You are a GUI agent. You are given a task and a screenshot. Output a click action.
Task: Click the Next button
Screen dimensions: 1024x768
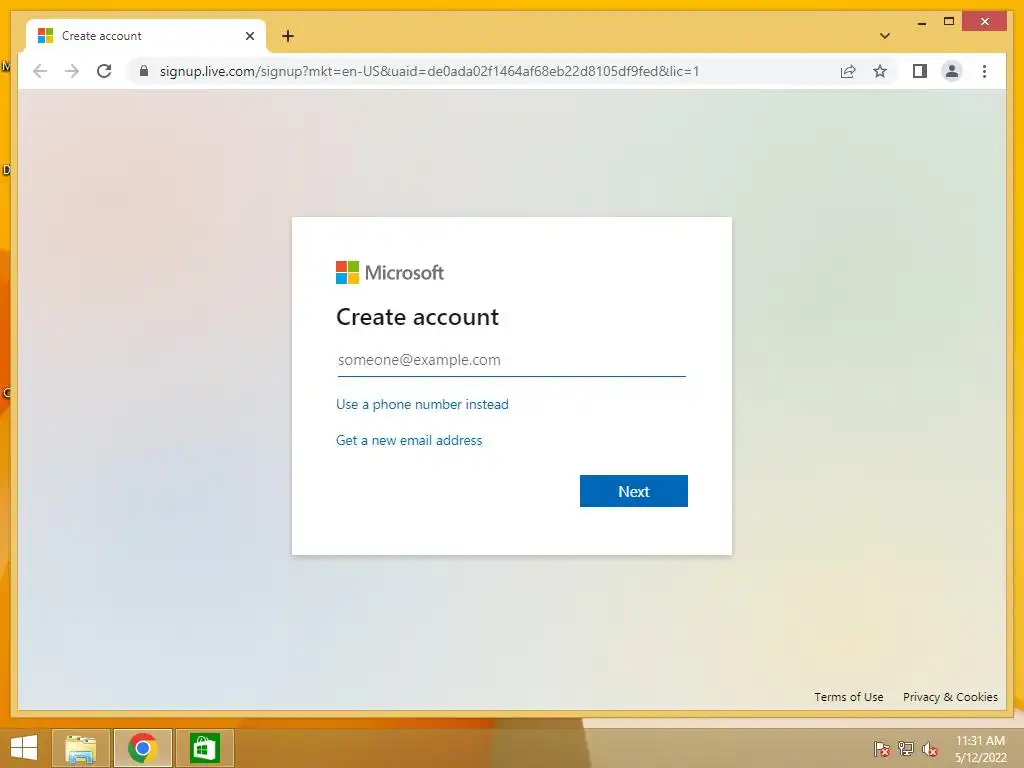[633, 491]
